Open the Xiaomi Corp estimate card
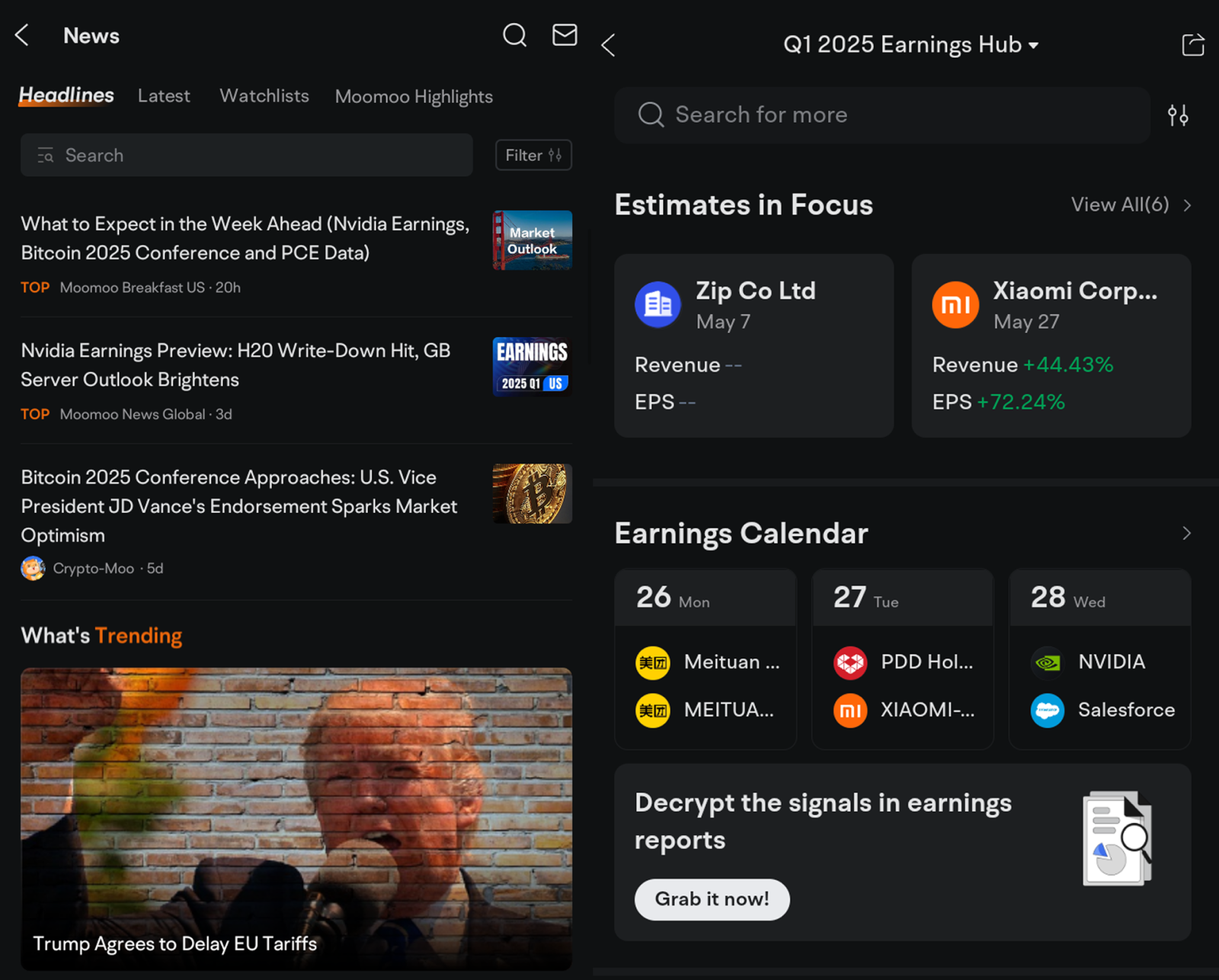Screen dimensions: 1219x980 pos(1051,346)
